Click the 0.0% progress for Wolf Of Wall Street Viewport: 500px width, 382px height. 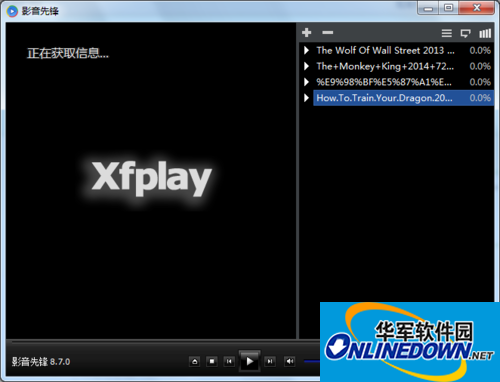click(x=480, y=50)
